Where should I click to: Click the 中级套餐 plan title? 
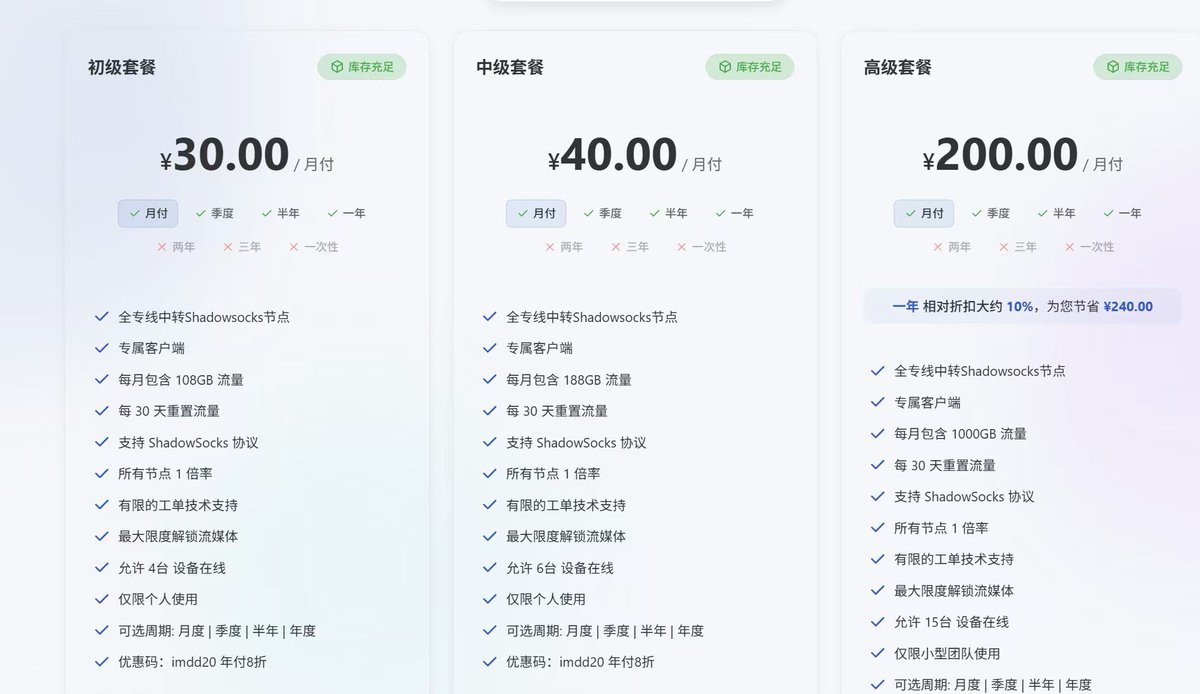click(x=510, y=67)
